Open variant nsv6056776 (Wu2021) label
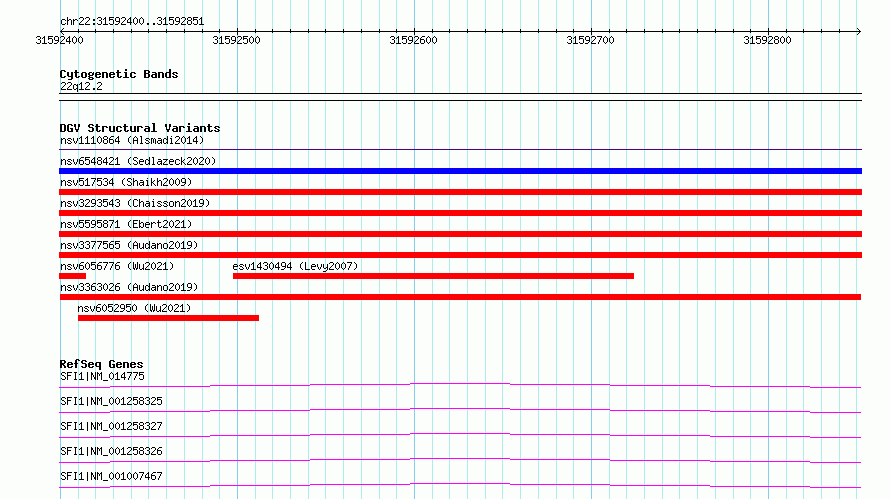Viewport: 890px width, 499px height. click(x=117, y=266)
